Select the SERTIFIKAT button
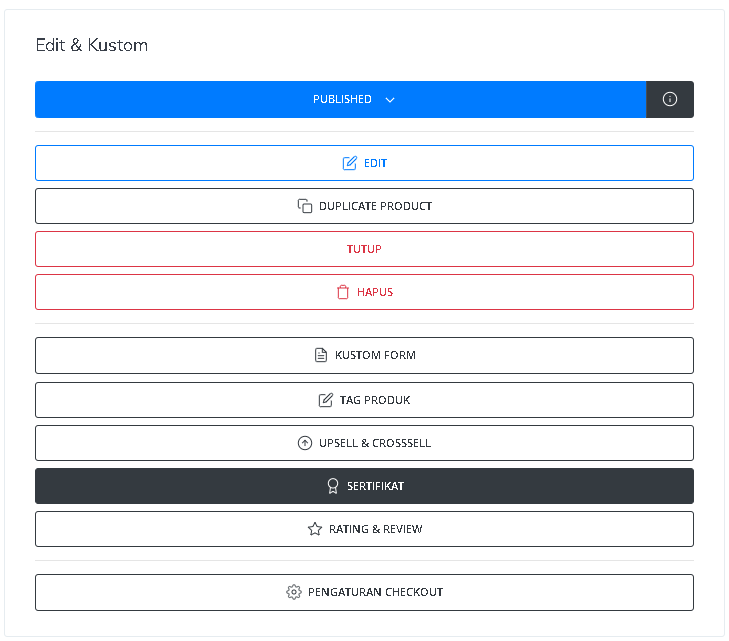The image size is (729, 641). tap(364, 486)
